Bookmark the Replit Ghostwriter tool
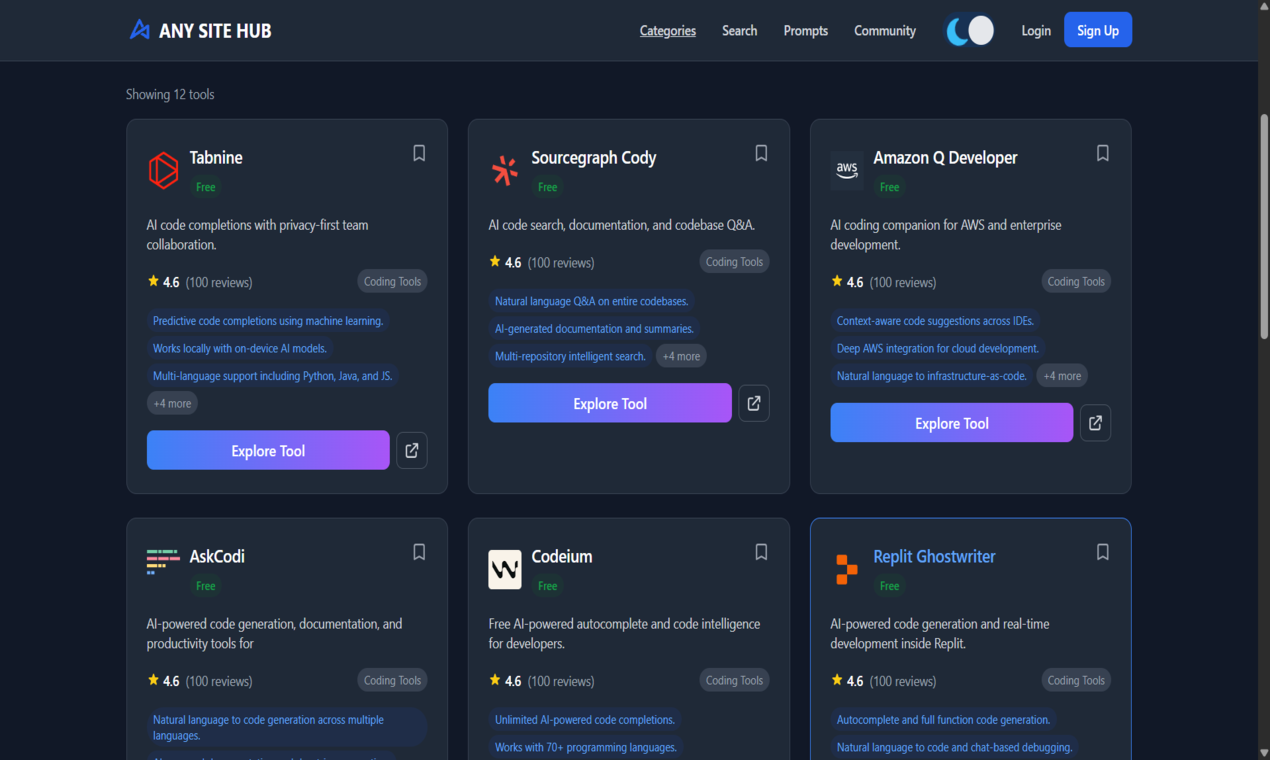Screen dimensions: 1270x760 tap(1102, 552)
